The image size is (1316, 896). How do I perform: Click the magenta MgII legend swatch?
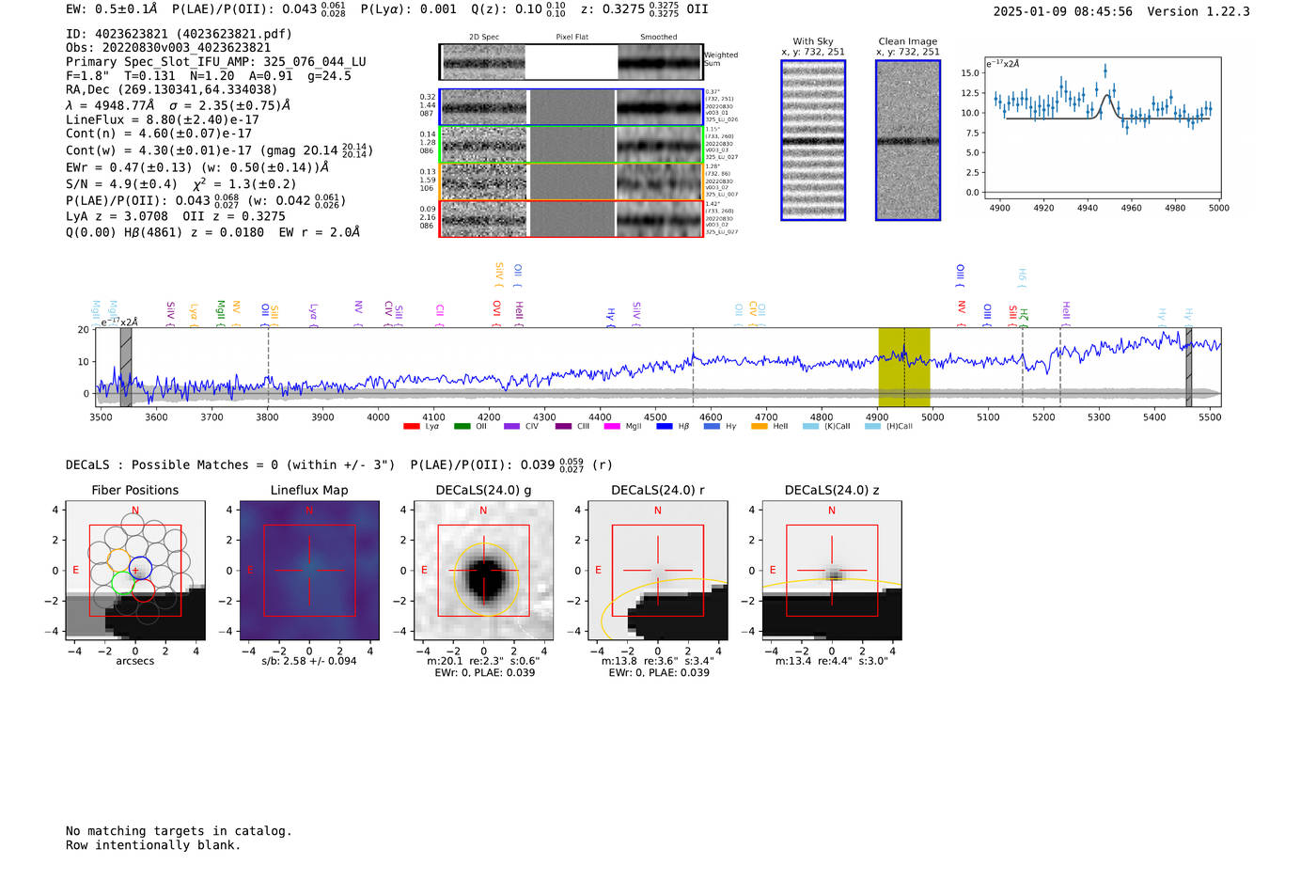pos(612,426)
